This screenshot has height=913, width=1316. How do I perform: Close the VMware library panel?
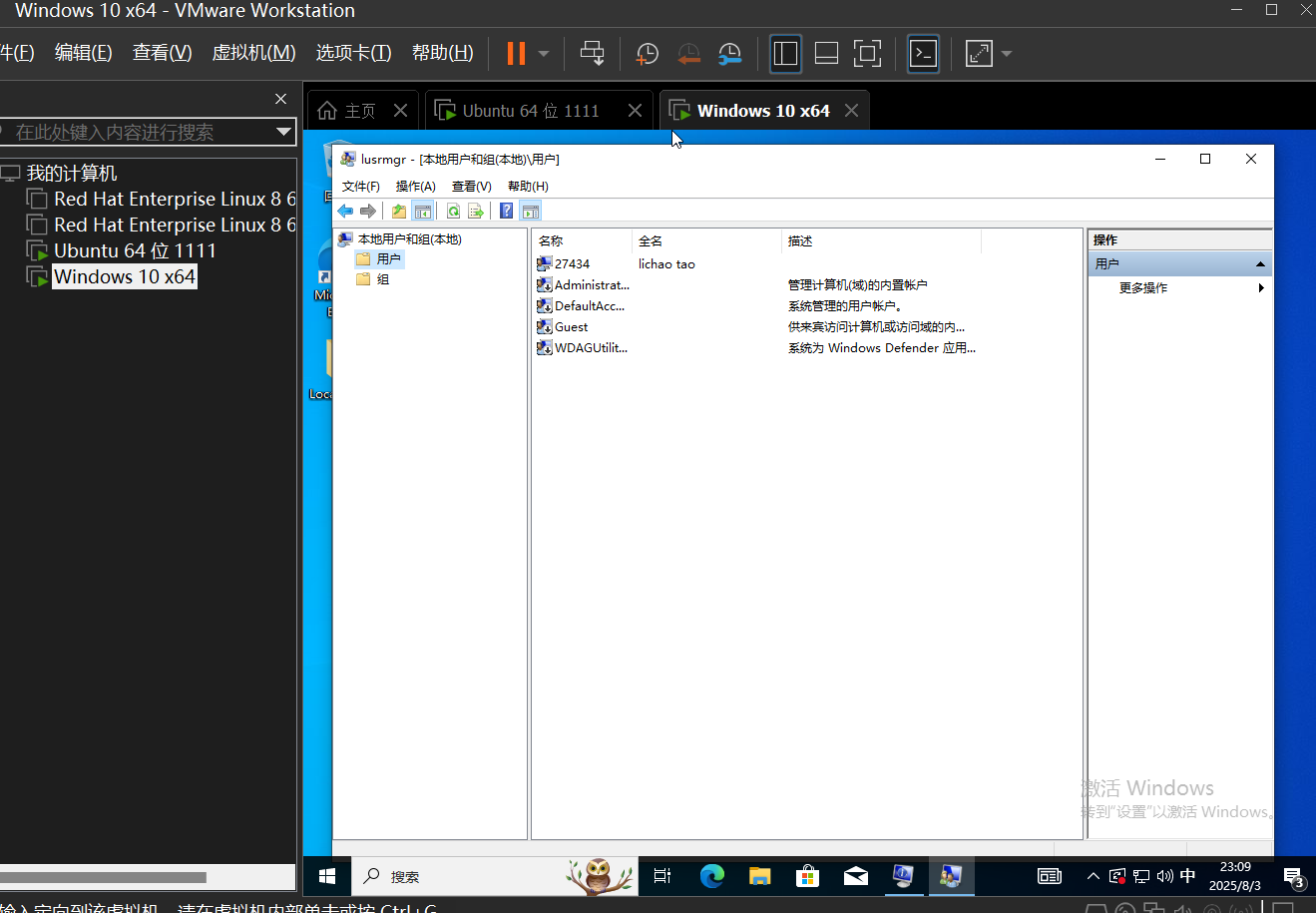coord(280,99)
